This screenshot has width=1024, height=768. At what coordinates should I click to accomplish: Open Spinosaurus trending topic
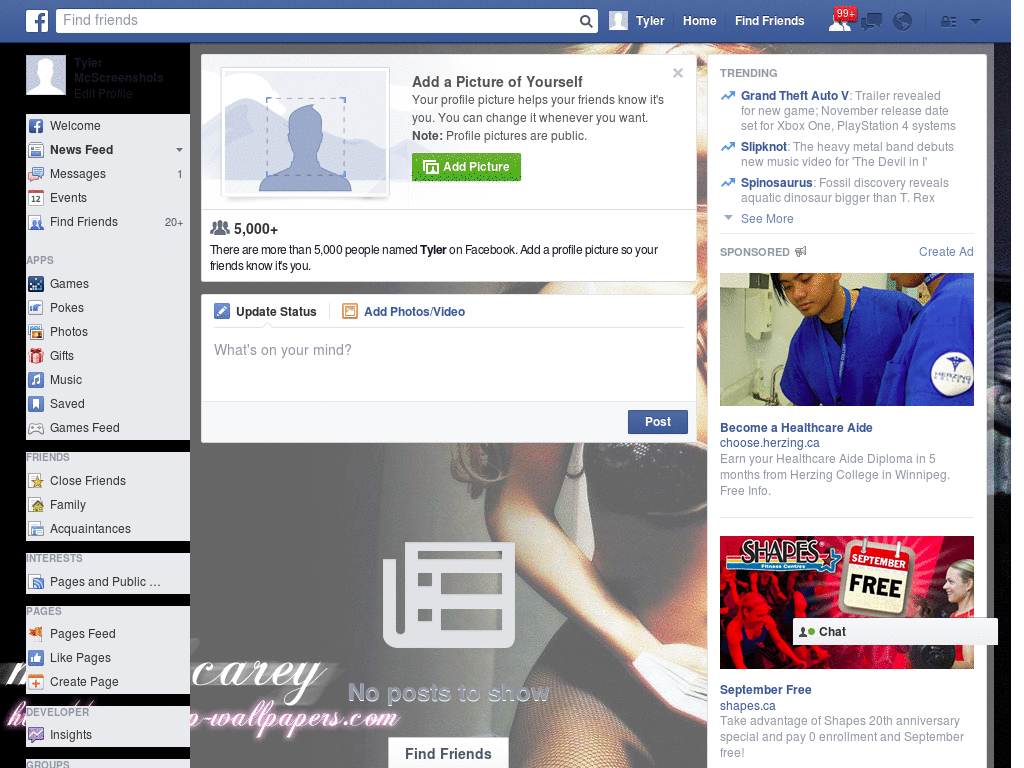tap(776, 183)
